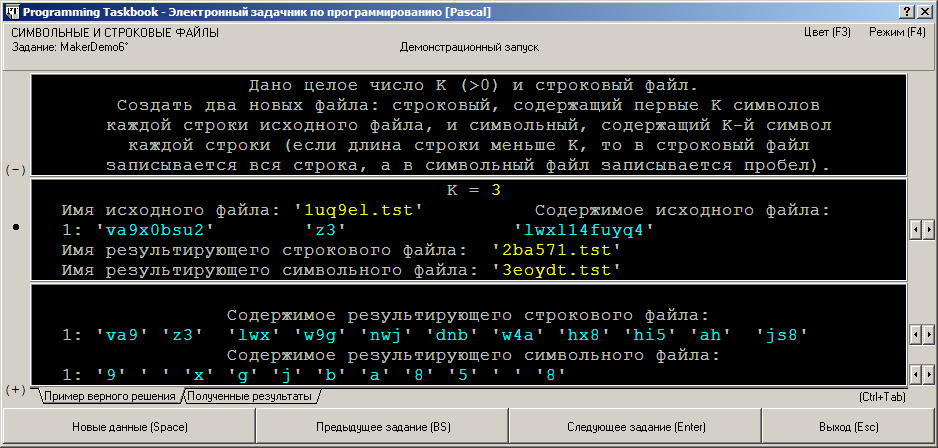Image resolution: width=938 pixels, height=448 pixels.
Task: Click the Programming Taskbook title bar icon
Action: click(13, 12)
